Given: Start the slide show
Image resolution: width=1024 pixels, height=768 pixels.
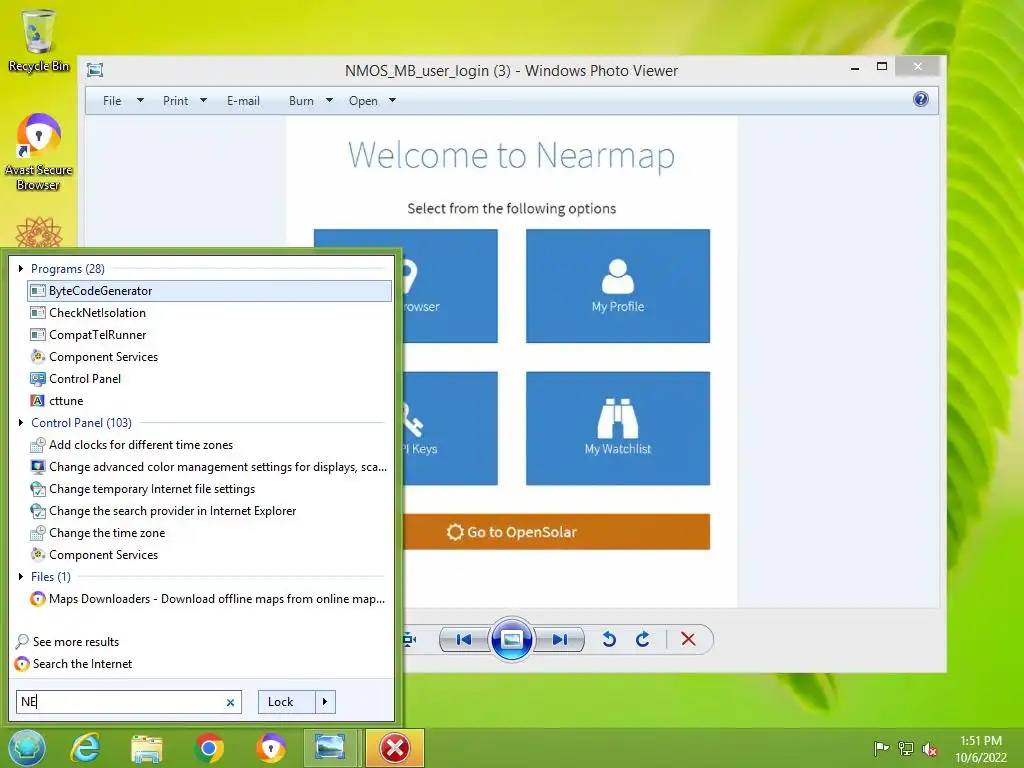Looking at the screenshot, I should [x=511, y=639].
